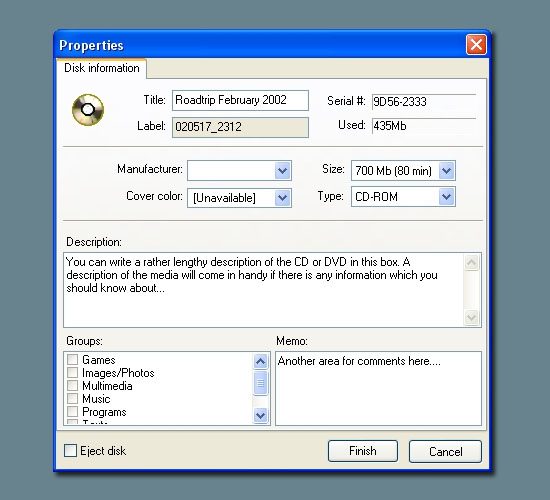Click Groups list scroll down arrow
Screen dimensions: 550x500
(260, 416)
